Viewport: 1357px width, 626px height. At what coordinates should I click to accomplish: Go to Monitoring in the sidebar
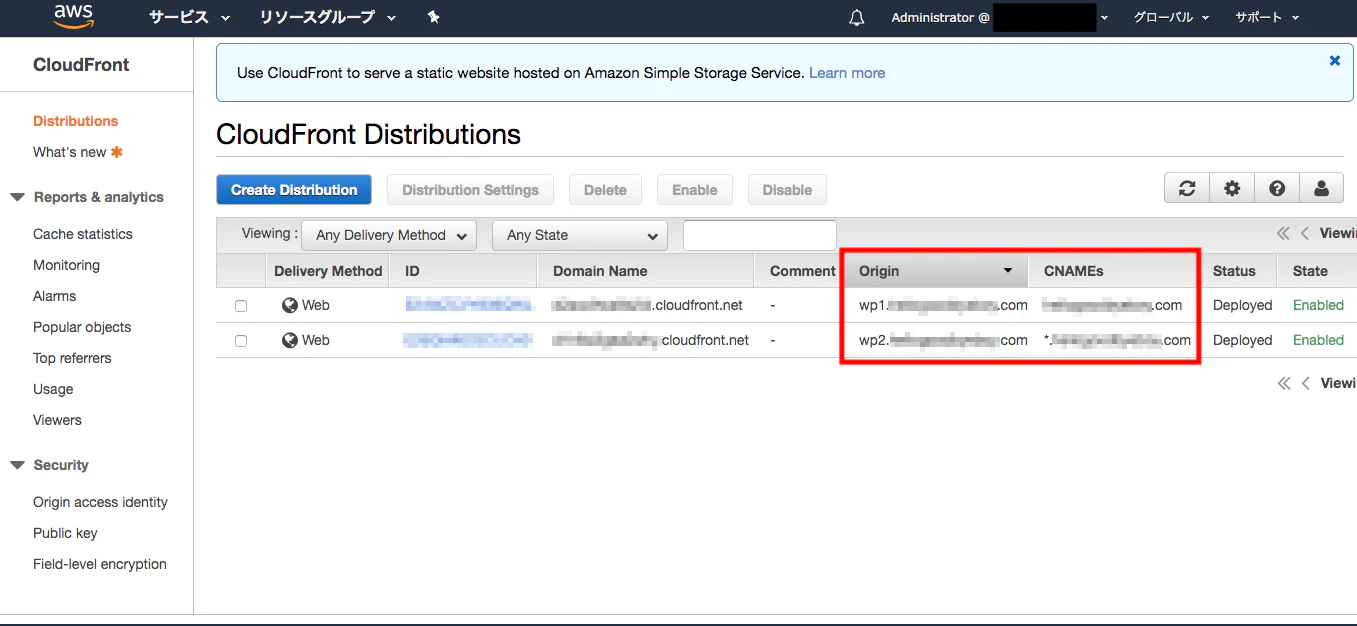pyautogui.click(x=66, y=265)
